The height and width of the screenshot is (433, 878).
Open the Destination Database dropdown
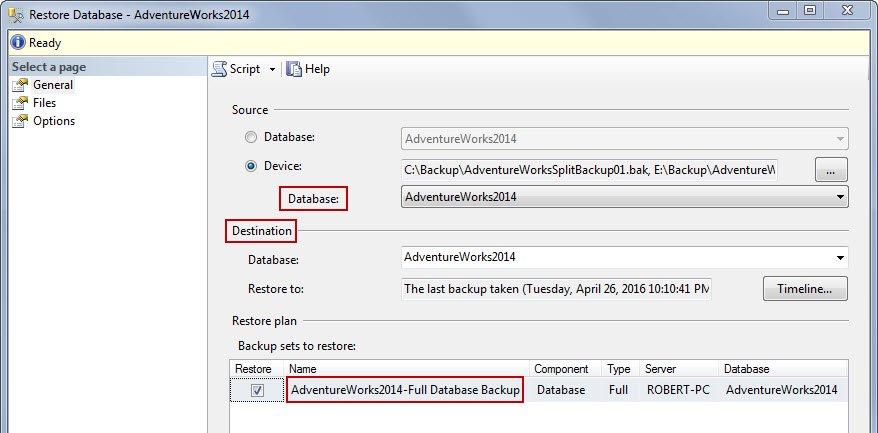pyautogui.click(x=624, y=257)
